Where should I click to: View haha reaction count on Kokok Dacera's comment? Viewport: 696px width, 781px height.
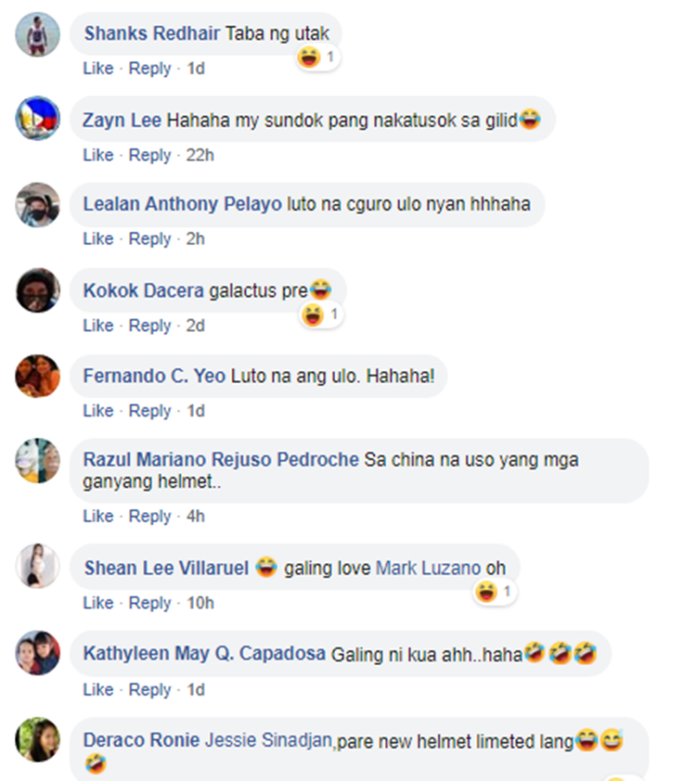pos(322,315)
